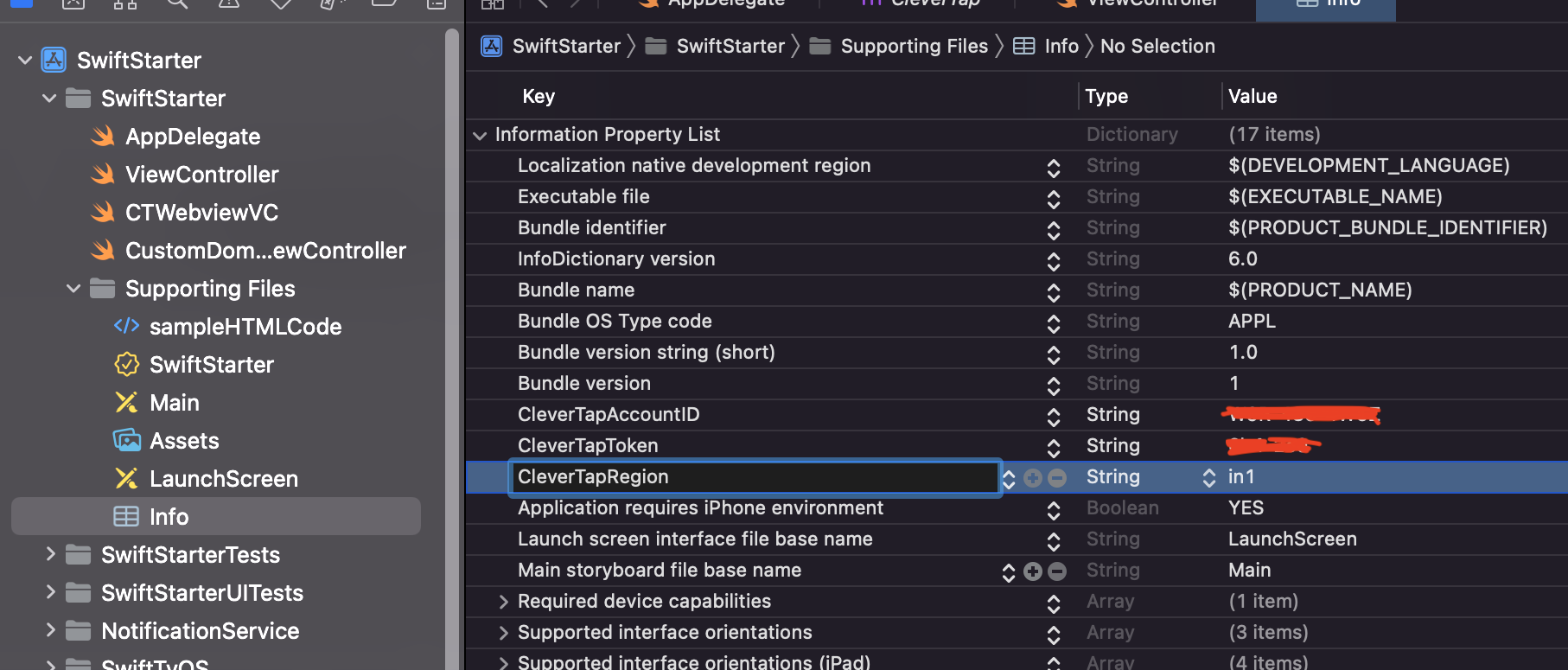This screenshot has height=670, width=1568.
Task: Click the $(PRODUCT_BUNDLE_IDENTIFIER) value
Action: coord(1387,227)
